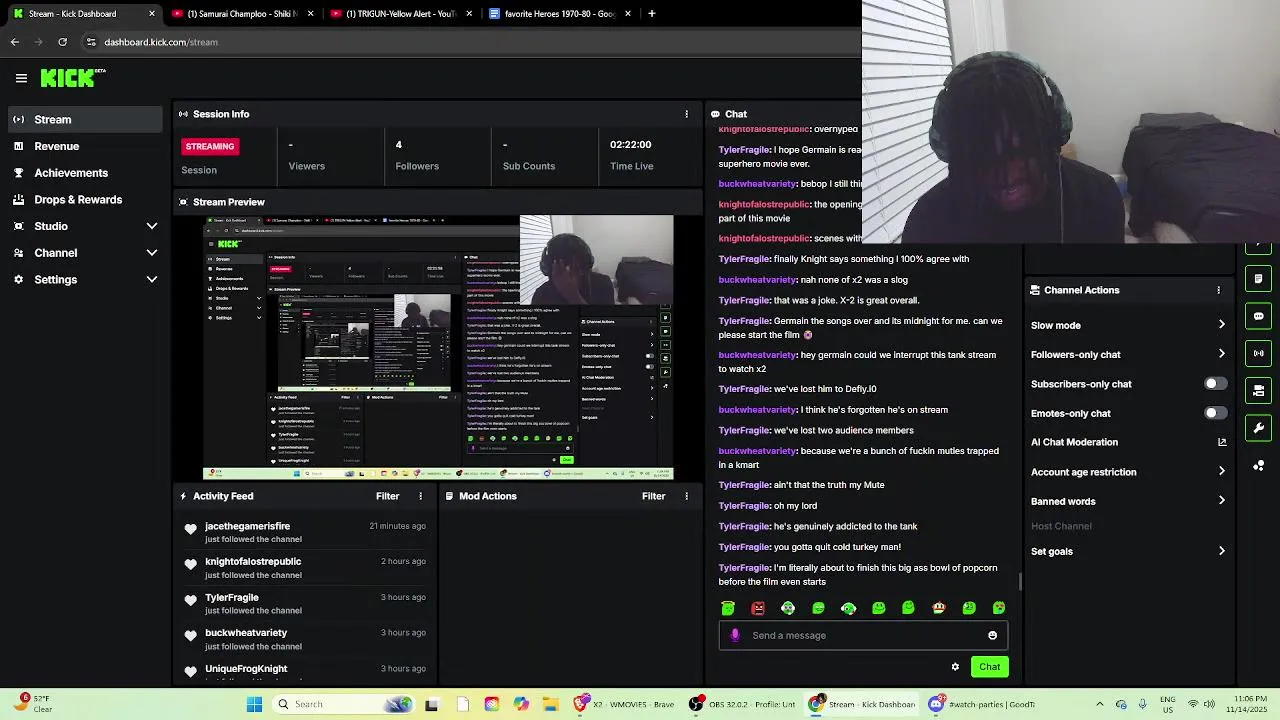
Task: Click the wrench icon in right rail
Action: [x=1259, y=428]
